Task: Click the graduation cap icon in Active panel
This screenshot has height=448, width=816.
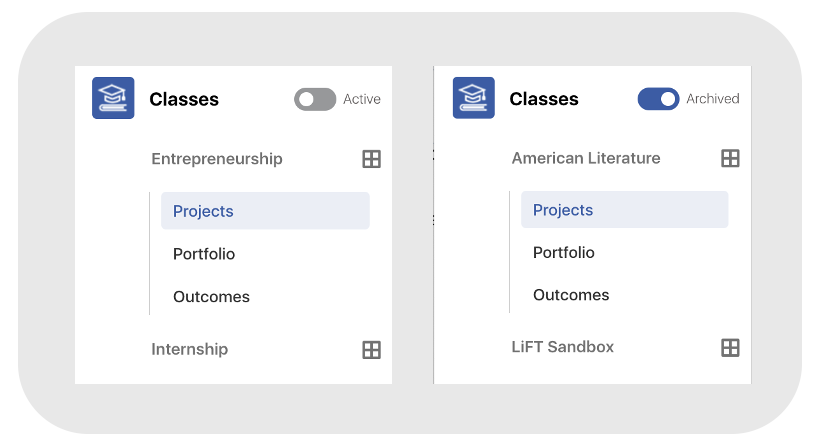Action: click(x=113, y=98)
